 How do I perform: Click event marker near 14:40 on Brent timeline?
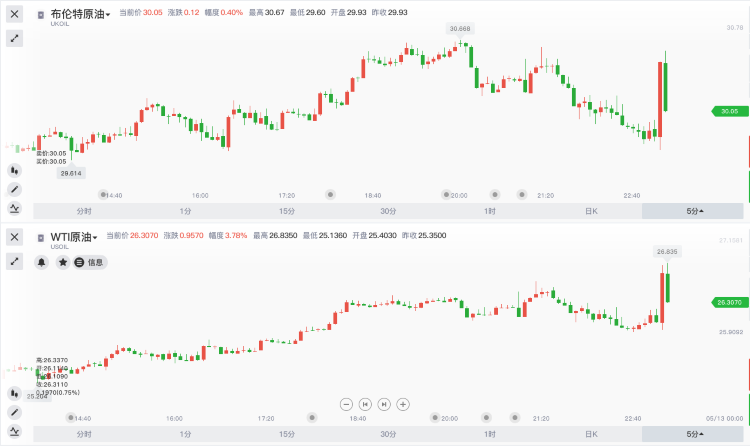103,194
